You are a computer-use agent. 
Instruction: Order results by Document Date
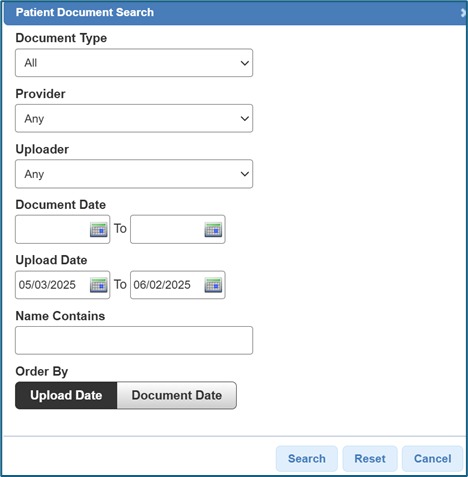point(177,395)
